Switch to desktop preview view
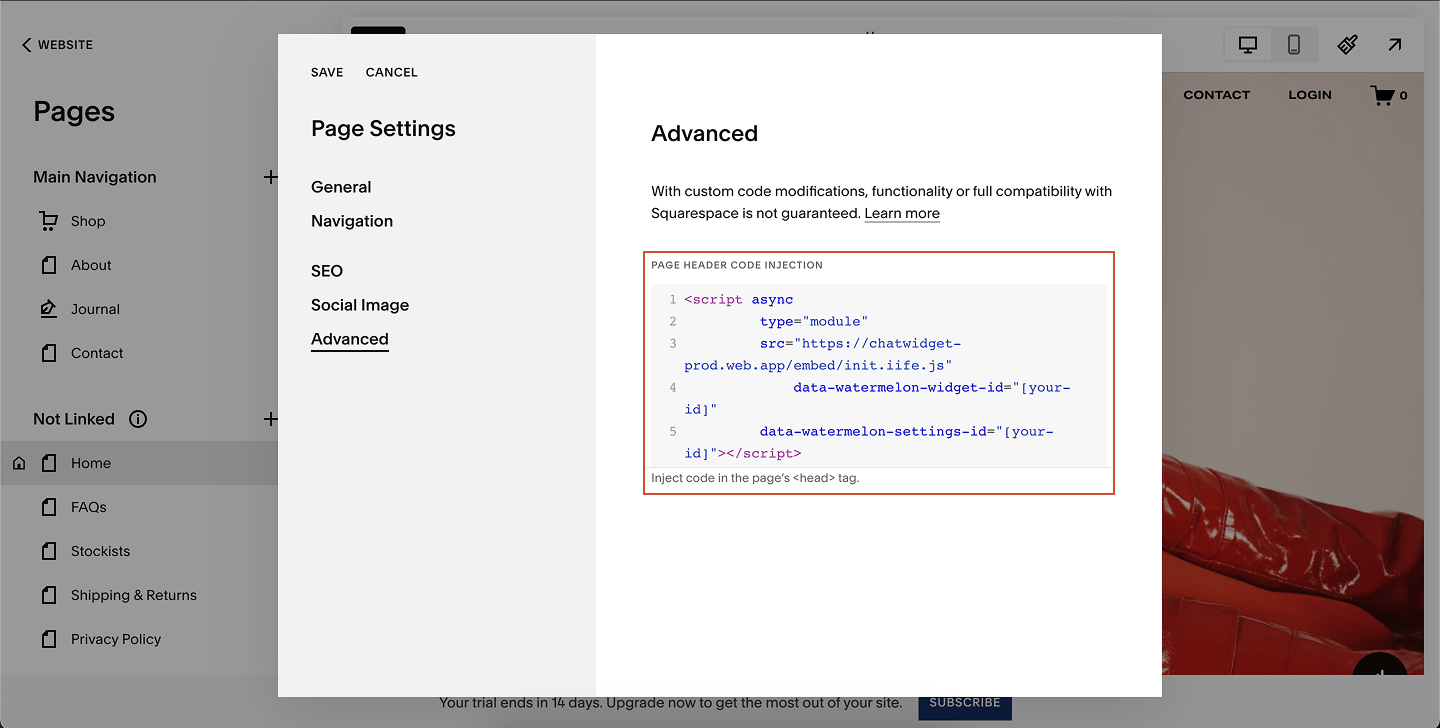The image size is (1440, 728). coord(1248,45)
